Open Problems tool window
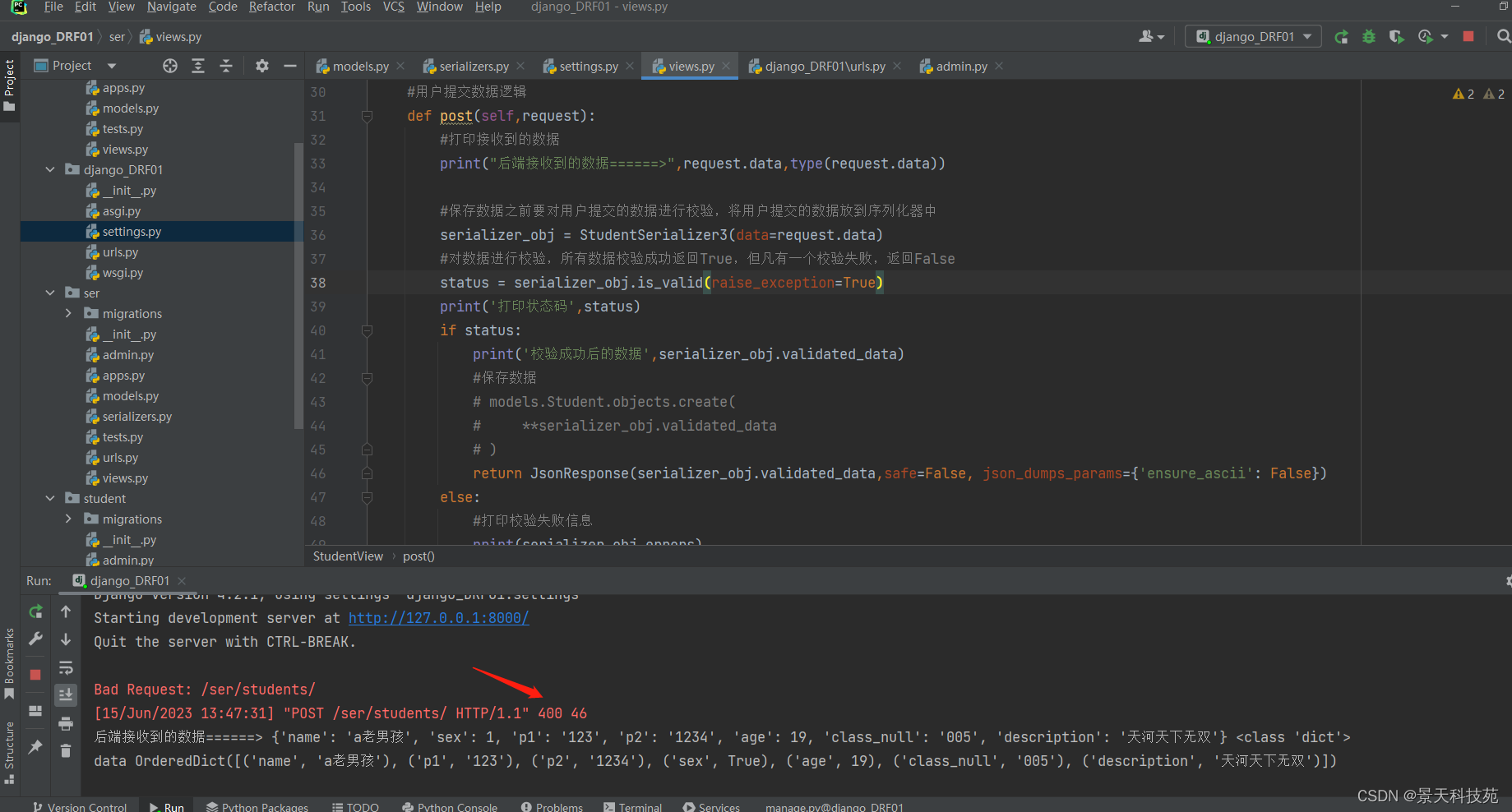 552,806
